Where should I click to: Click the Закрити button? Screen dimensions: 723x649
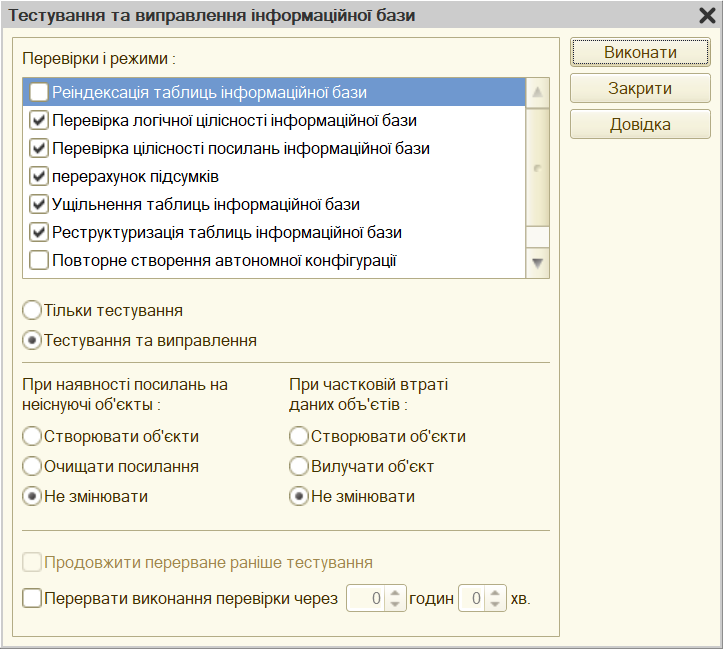click(640, 88)
